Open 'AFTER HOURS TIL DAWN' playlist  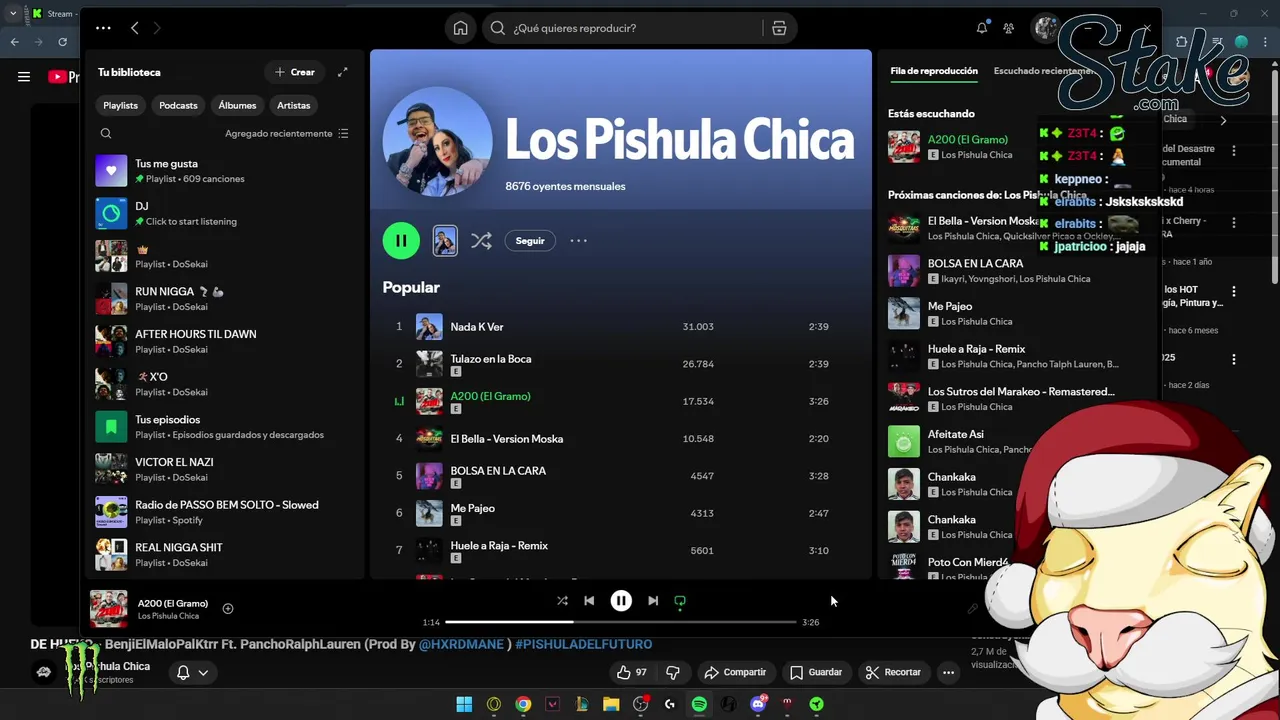click(224, 341)
